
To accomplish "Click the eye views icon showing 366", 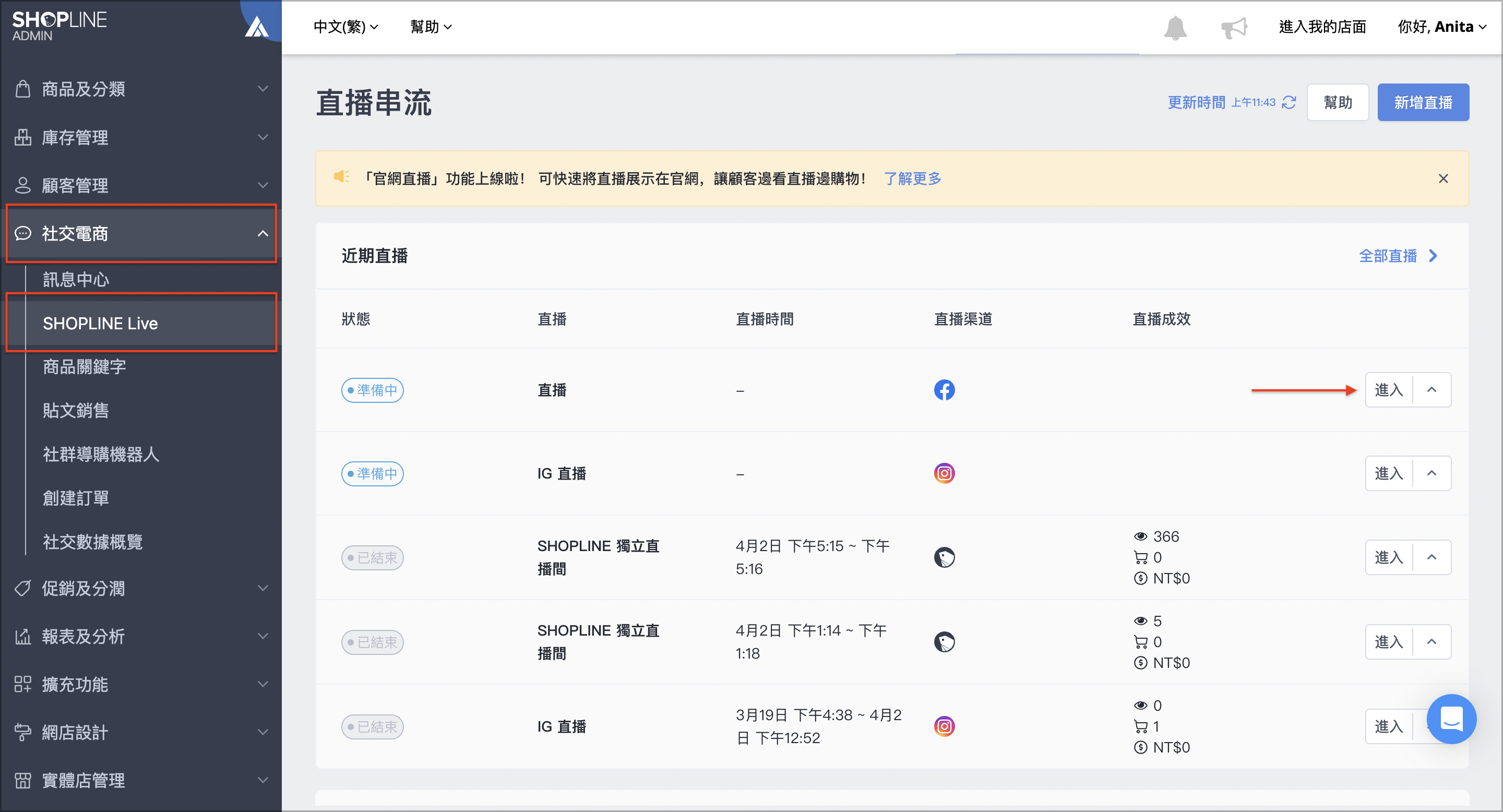I will (x=1140, y=536).
